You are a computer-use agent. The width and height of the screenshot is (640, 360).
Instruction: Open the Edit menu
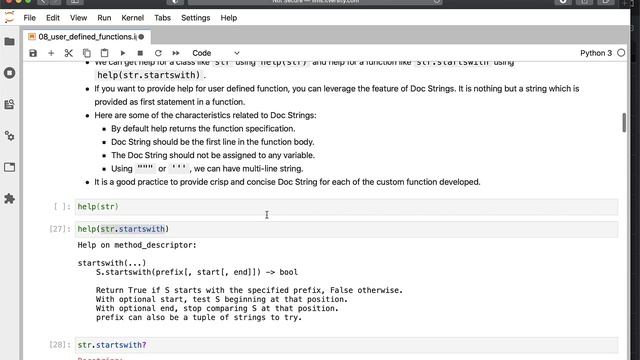(x=53, y=18)
